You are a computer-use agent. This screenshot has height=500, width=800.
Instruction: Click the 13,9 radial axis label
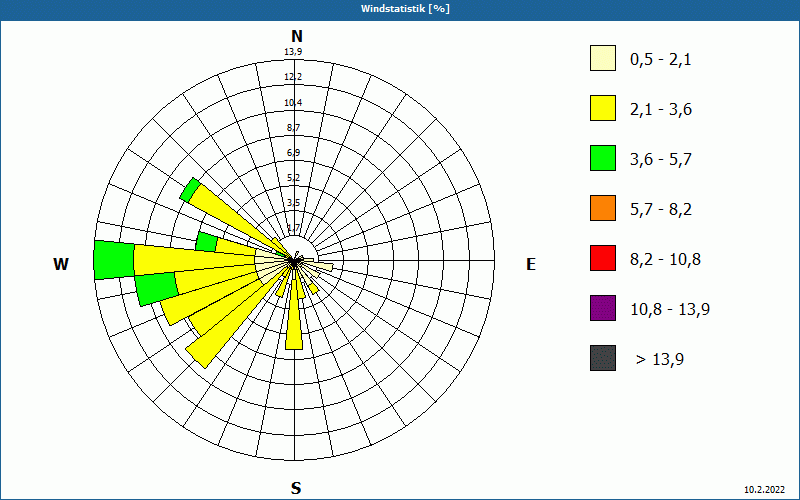[293, 52]
